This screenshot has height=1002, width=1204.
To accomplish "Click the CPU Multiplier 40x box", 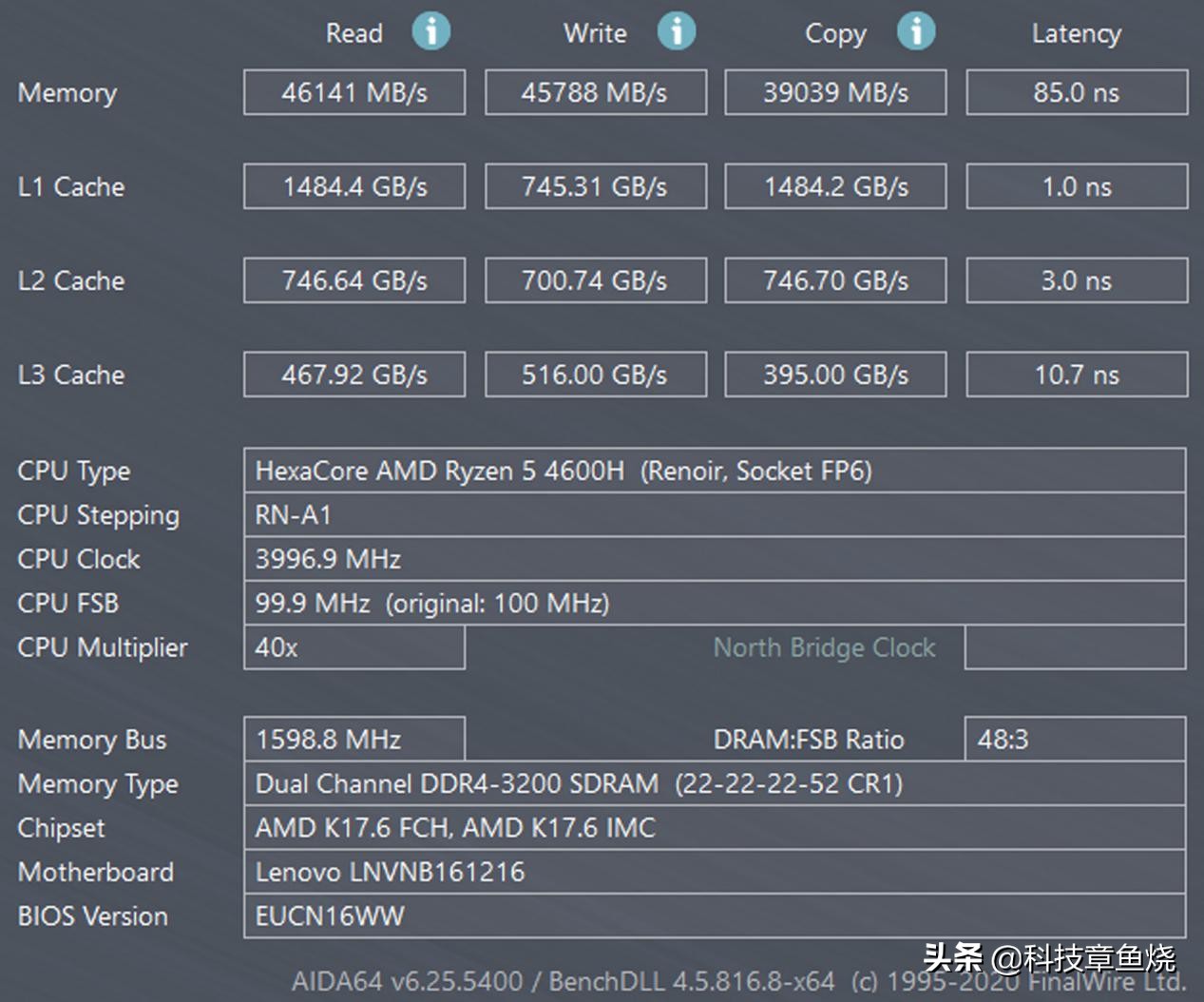I will click(x=354, y=647).
